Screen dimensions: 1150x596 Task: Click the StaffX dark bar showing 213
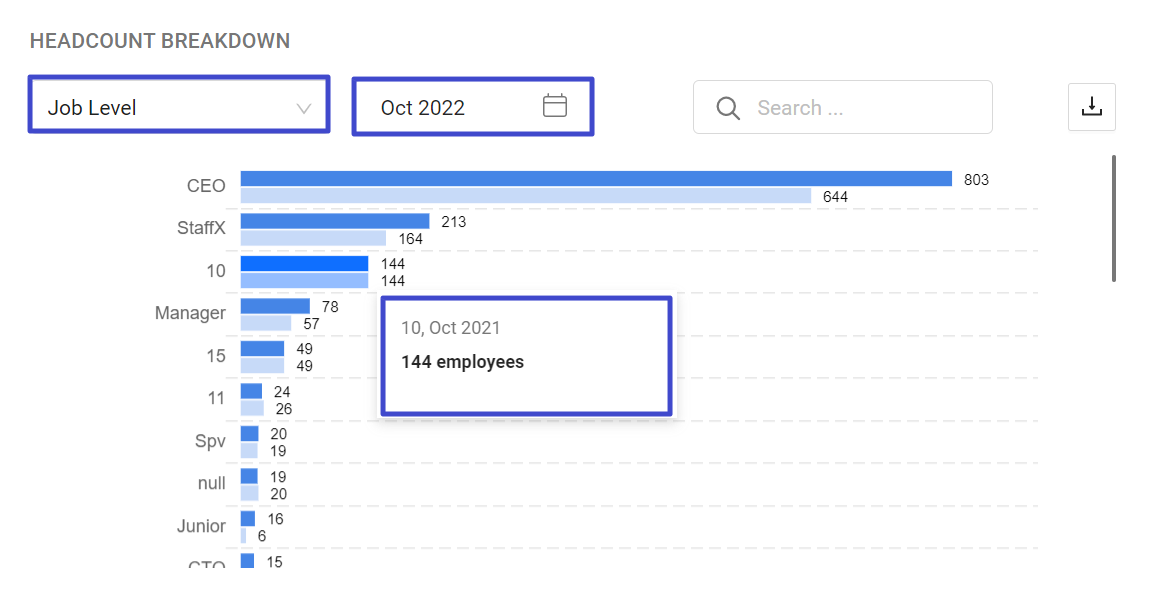click(334, 221)
